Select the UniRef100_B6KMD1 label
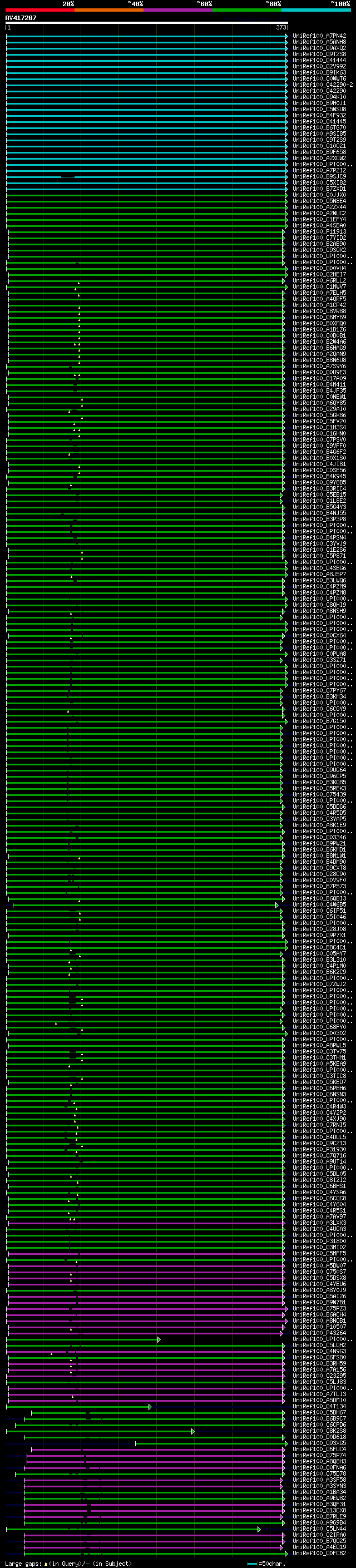356x1568 pixels. pyautogui.click(x=319, y=850)
